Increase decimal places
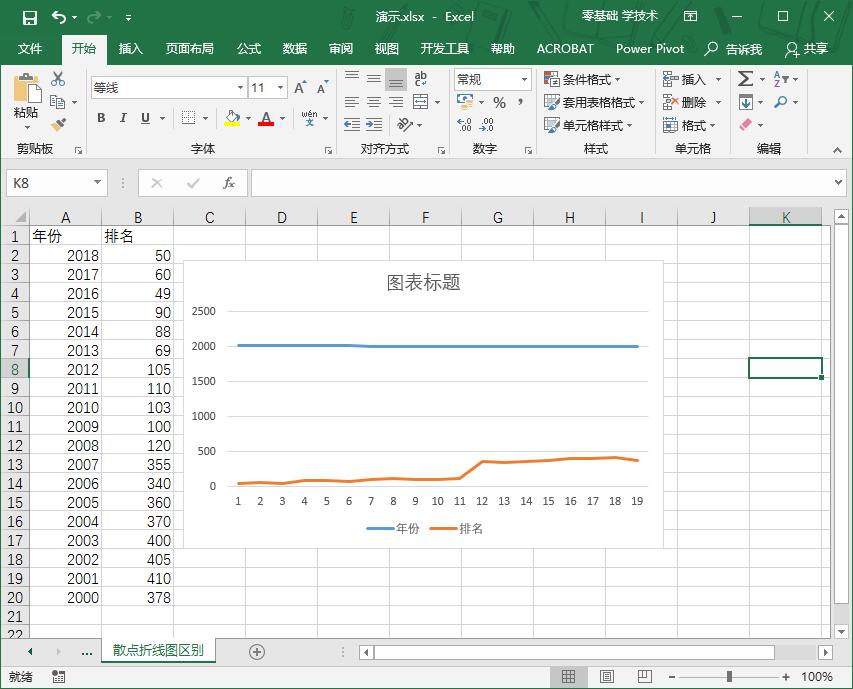 (x=464, y=125)
